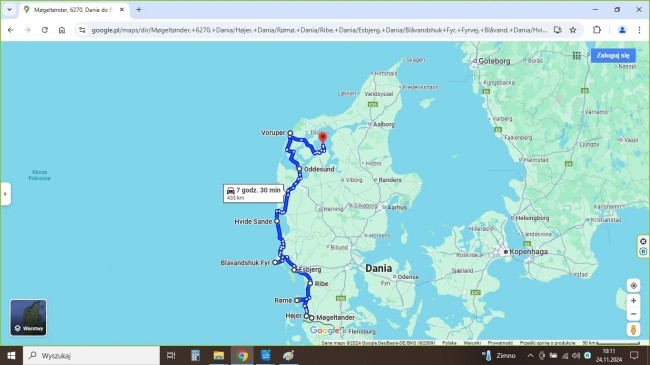Show hidden system tray icons chevron
The height and width of the screenshot is (365, 650).
click(x=530, y=355)
